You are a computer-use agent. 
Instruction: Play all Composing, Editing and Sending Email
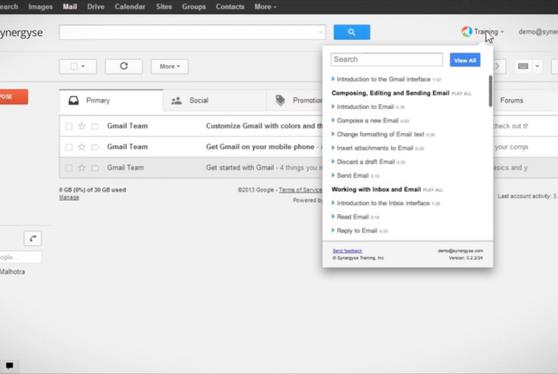tap(461, 94)
